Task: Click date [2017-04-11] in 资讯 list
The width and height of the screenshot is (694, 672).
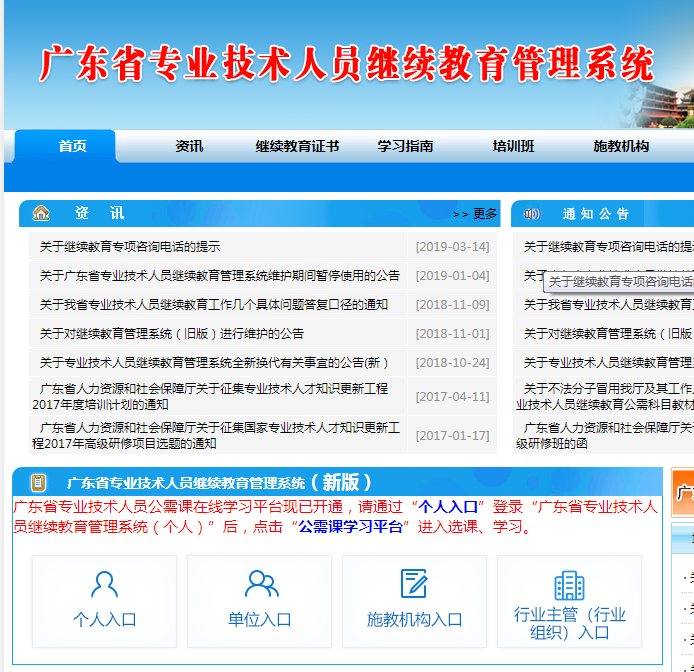Action: pyautogui.click(x=452, y=397)
